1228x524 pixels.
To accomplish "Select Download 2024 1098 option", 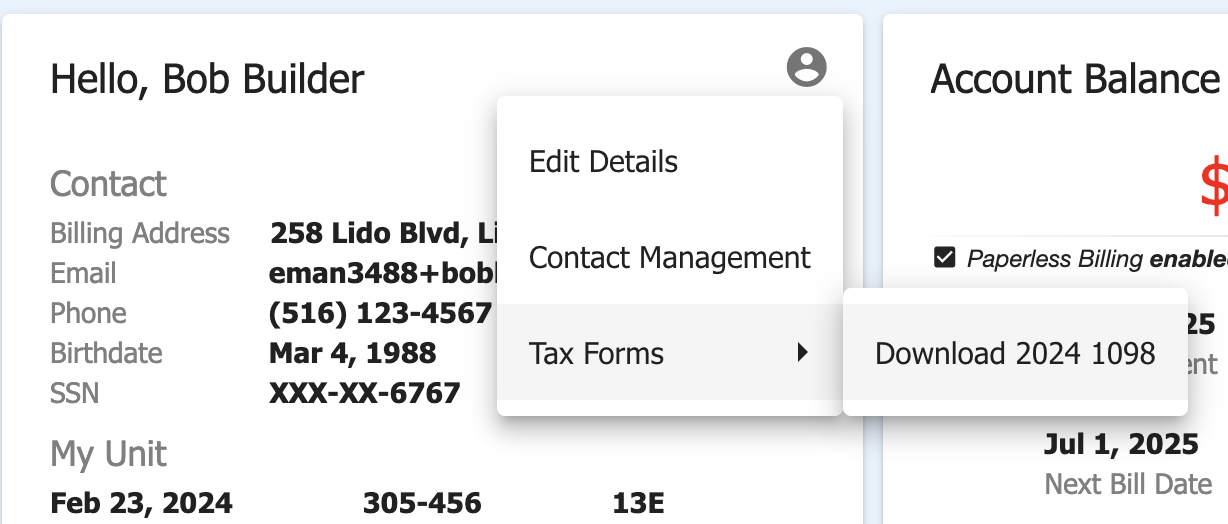I will [x=1015, y=353].
